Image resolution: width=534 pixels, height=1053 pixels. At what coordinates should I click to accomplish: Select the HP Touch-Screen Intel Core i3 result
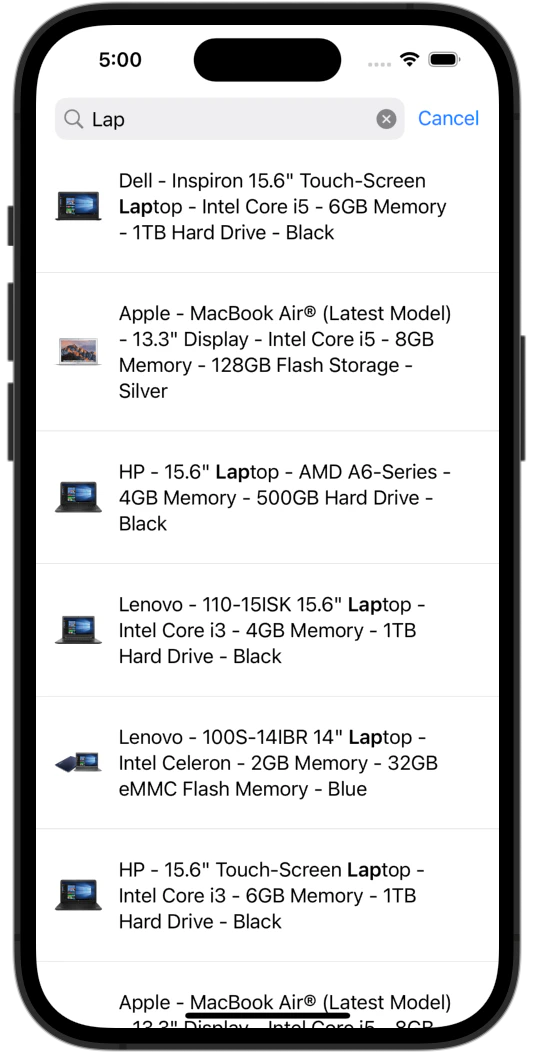pos(267,895)
